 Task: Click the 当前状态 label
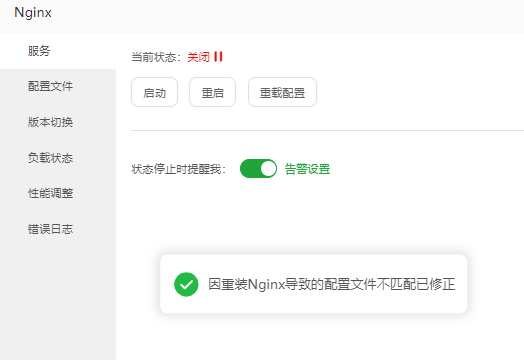[x=156, y=57]
